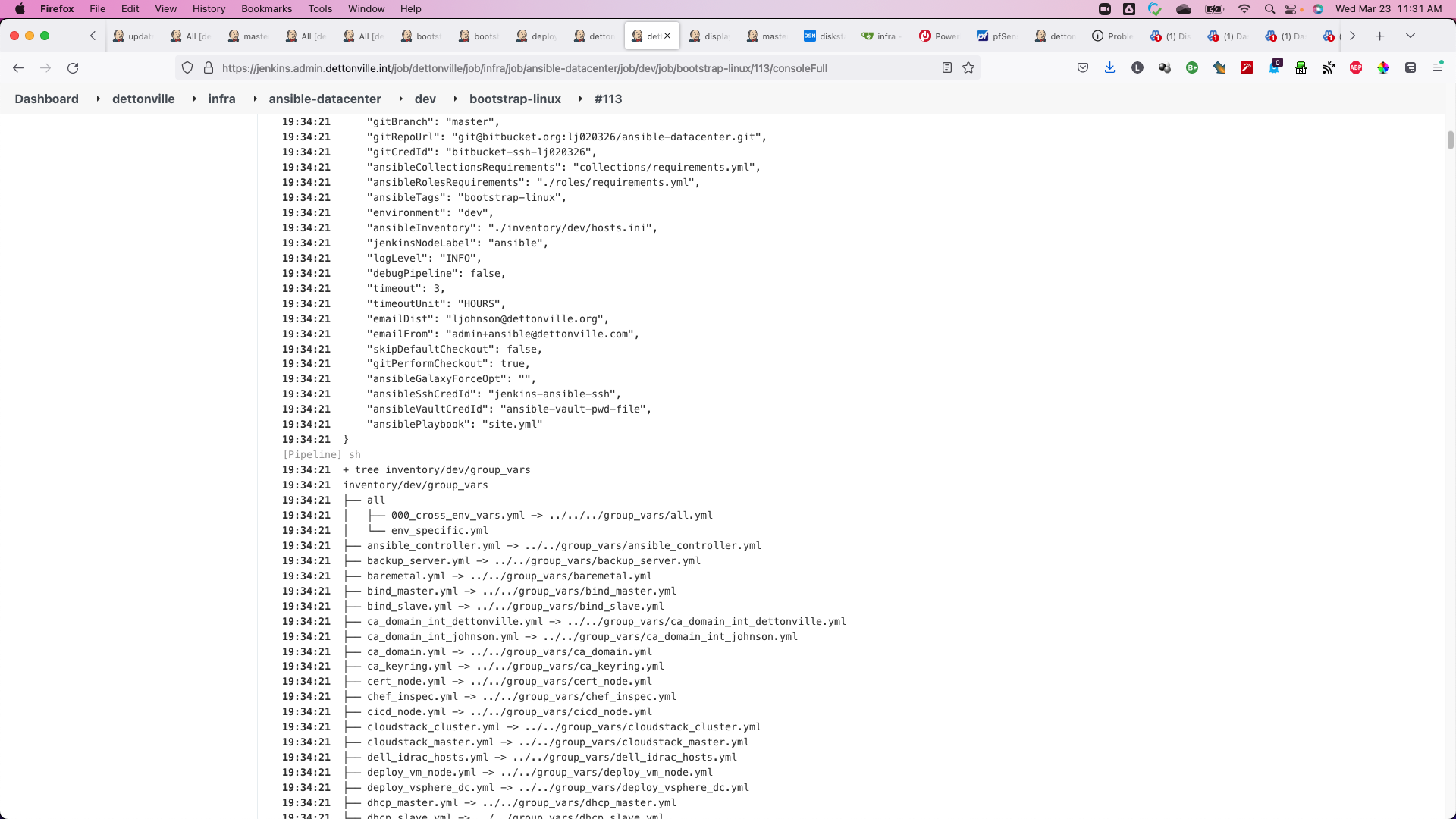
Task: Expand dropdown arrow after ansible-datacenter breadcrumb
Action: click(x=401, y=99)
